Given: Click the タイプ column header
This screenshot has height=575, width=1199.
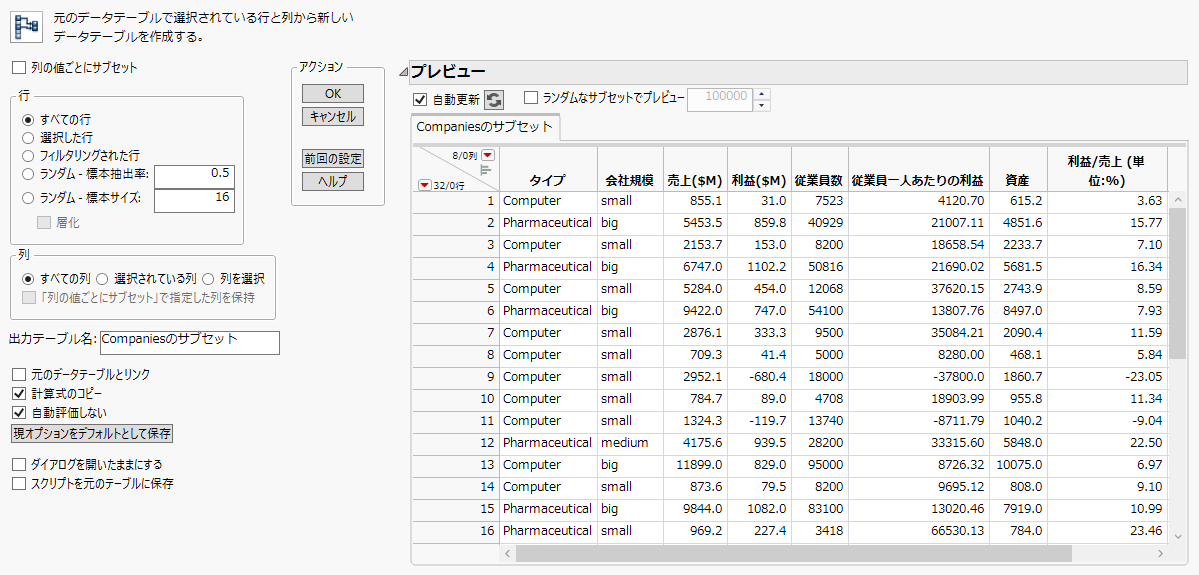Looking at the screenshot, I should (547, 181).
